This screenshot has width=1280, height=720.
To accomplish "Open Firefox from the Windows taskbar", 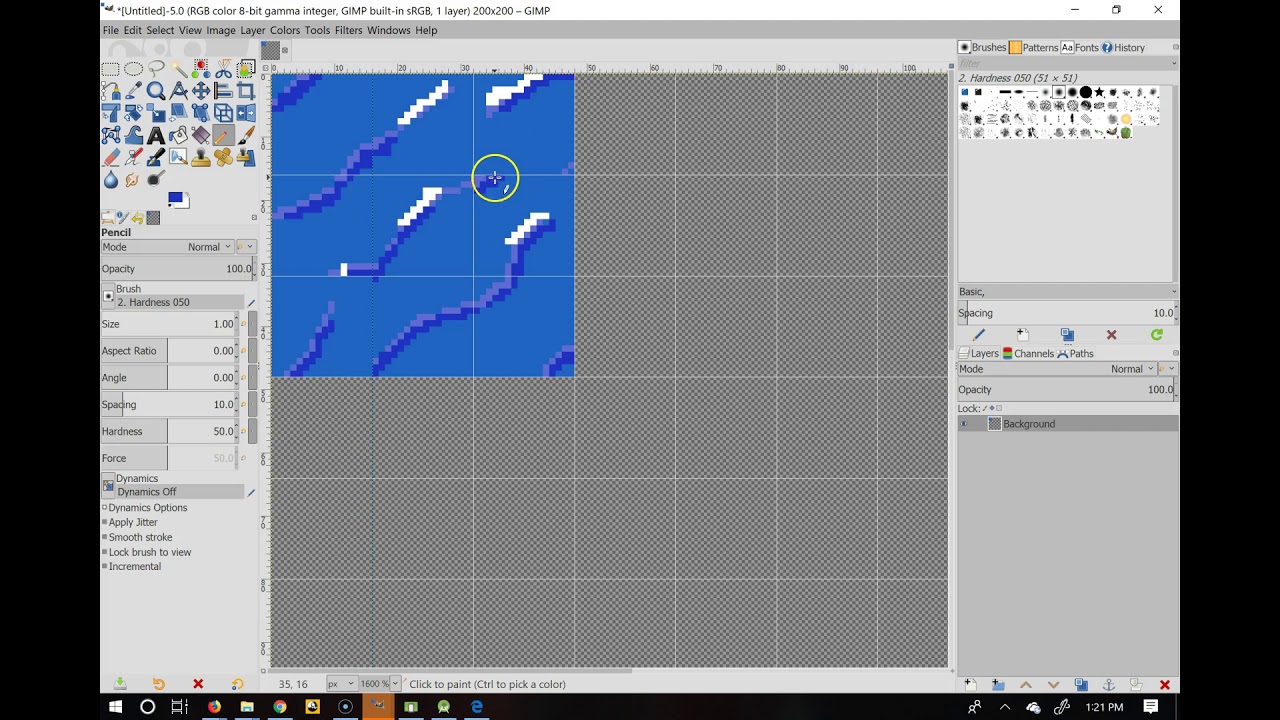I will pos(213,706).
